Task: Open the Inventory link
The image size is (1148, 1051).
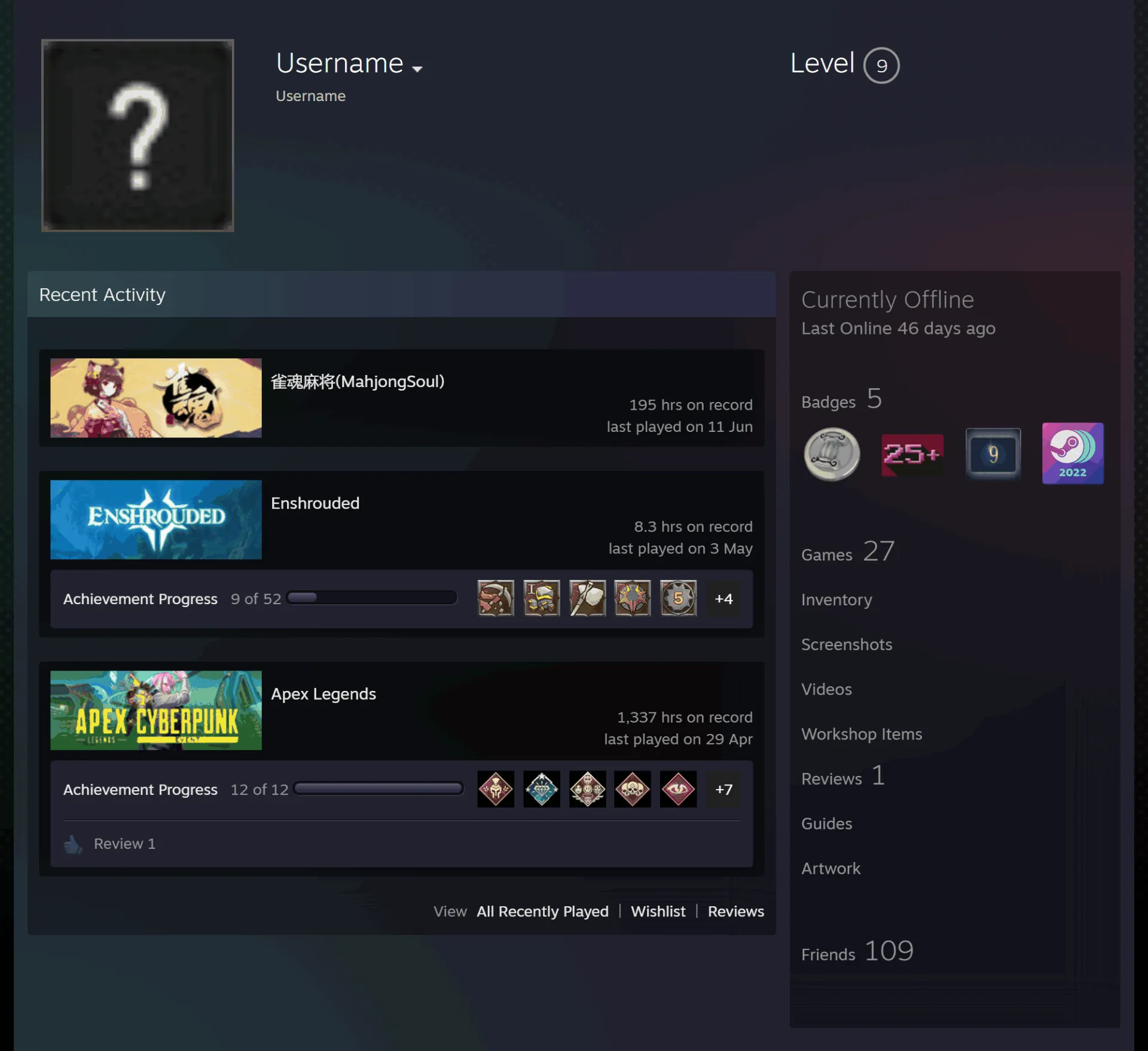Action: 836,599
